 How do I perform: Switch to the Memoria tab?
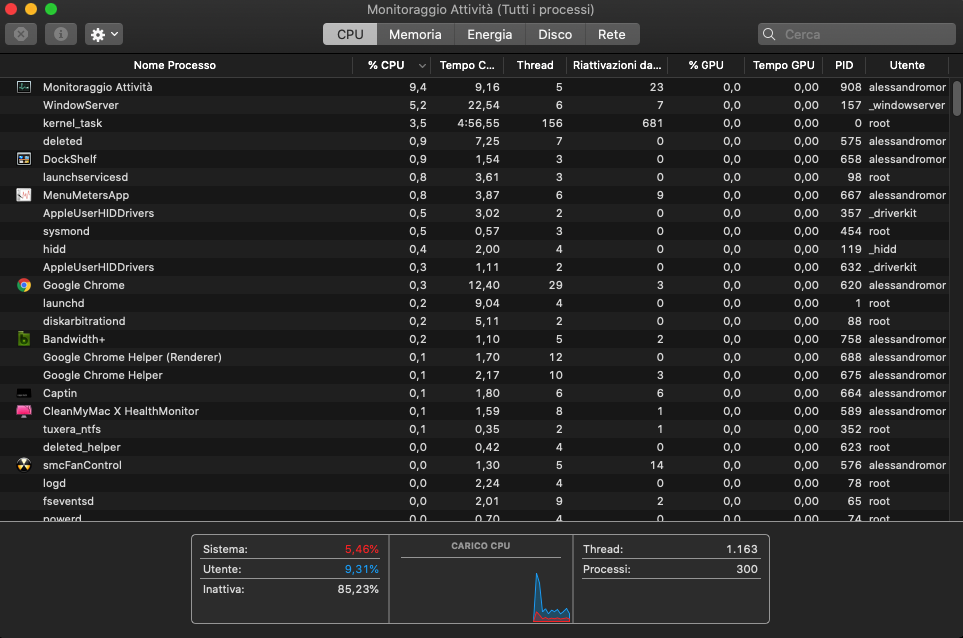[415, 34]
